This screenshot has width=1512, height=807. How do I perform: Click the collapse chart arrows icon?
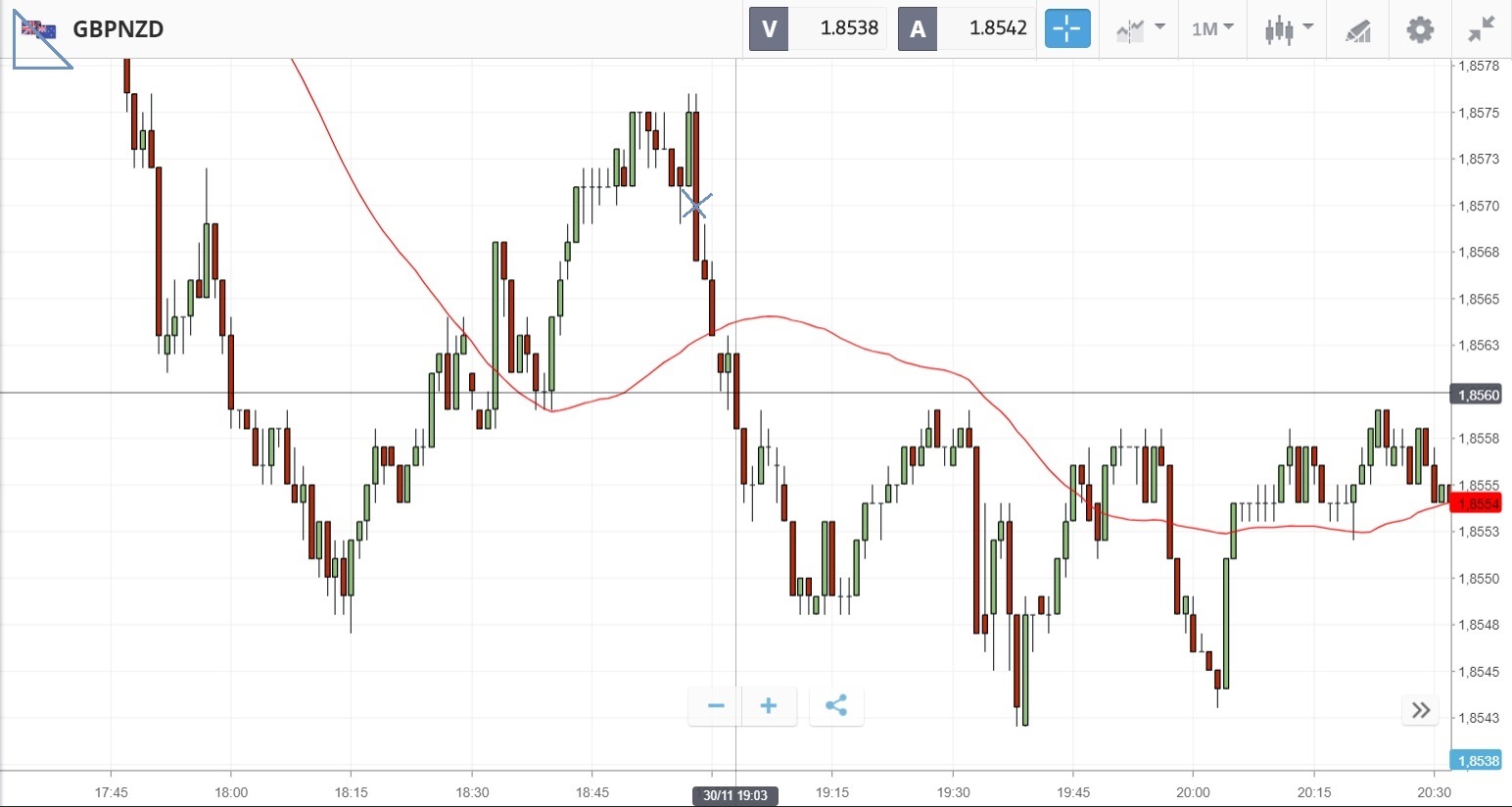tap(1482, 29)
